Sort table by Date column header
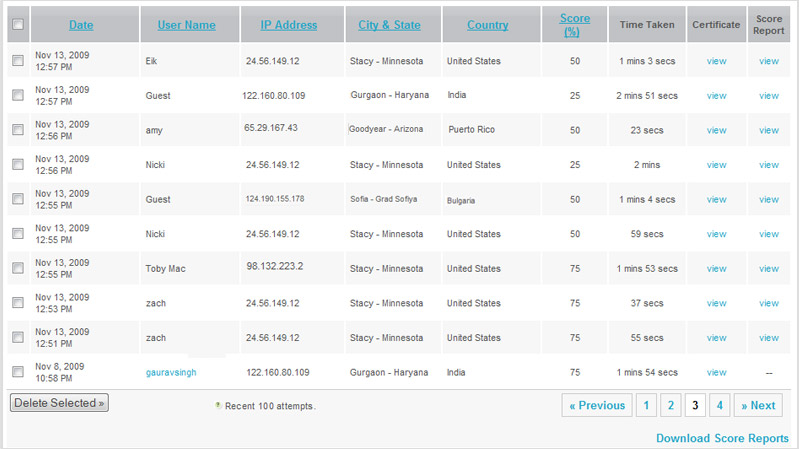This screenshot has height=449, width=799. (x=81, y=25)
